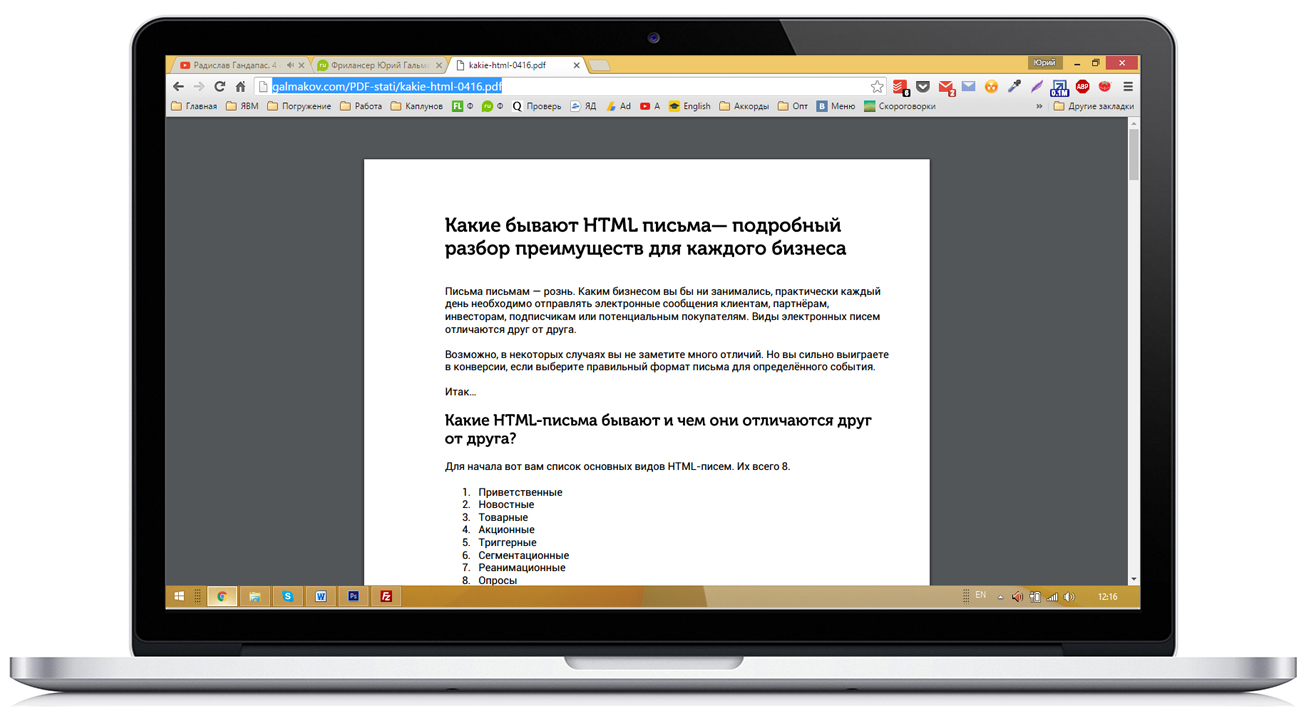The width and height of the screenshot is (1310, 707).
Task: Open File Explorer from the taskbar
Action: (255, 597)
